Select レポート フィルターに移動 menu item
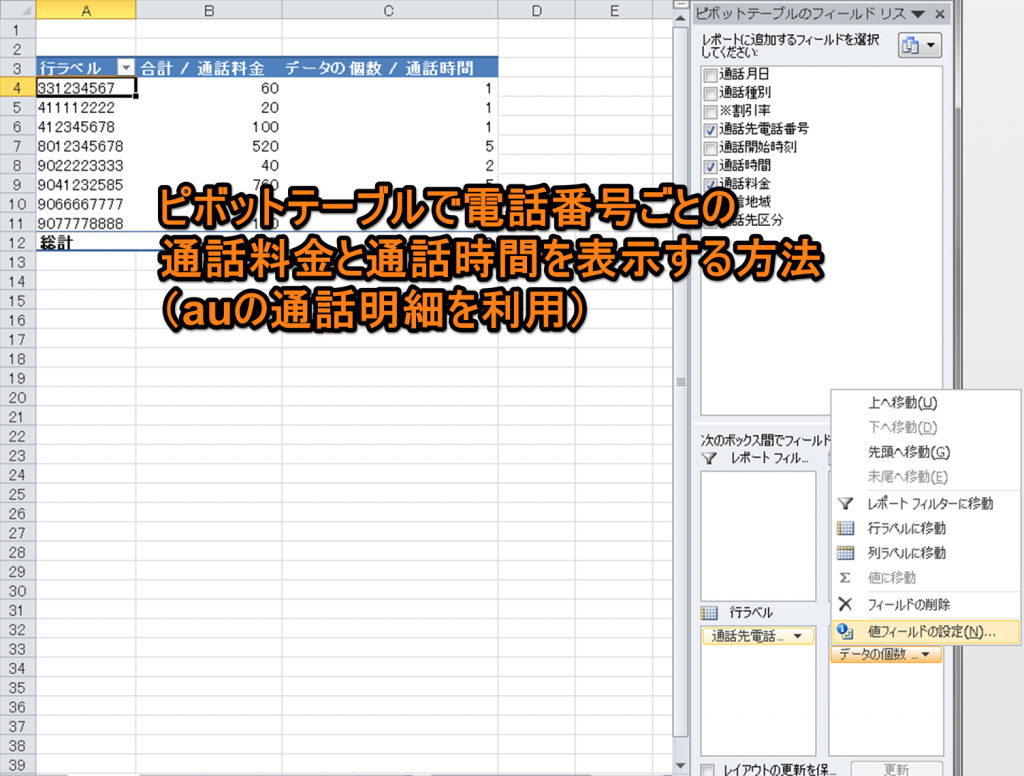This screenshot has width=1024, height=776. [x=926, y=503]
